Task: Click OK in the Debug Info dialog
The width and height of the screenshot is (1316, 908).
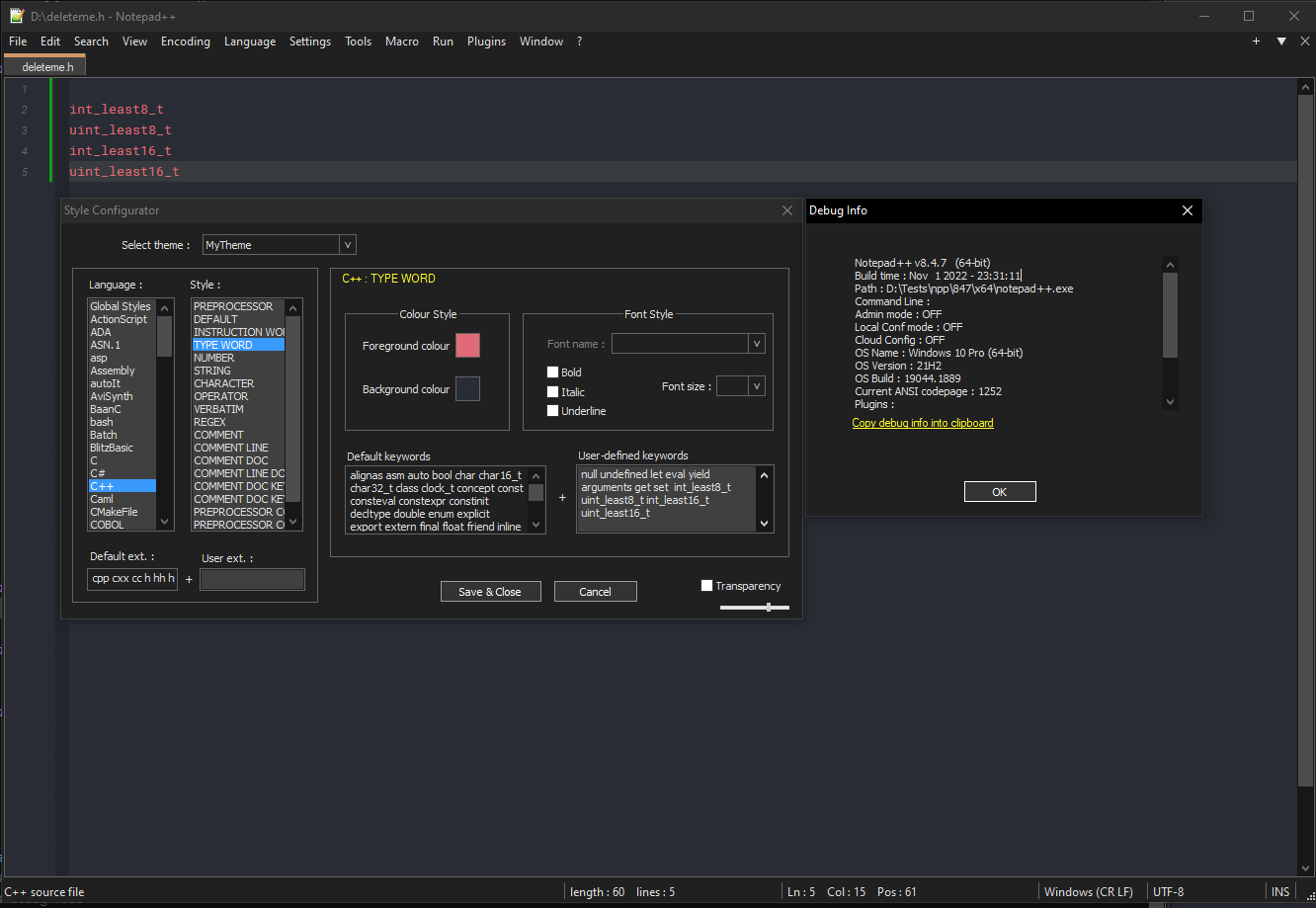Action: (x=1000, y=492)
